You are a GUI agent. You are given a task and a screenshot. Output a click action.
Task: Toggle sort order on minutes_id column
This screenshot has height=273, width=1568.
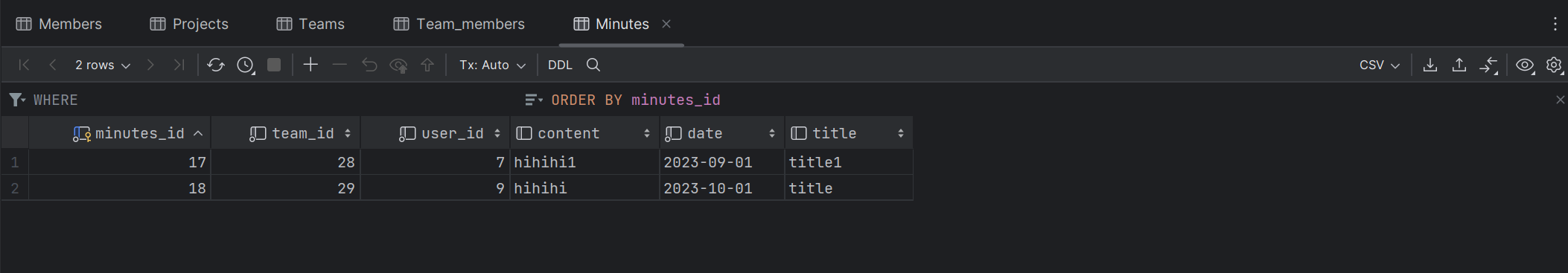198,133
